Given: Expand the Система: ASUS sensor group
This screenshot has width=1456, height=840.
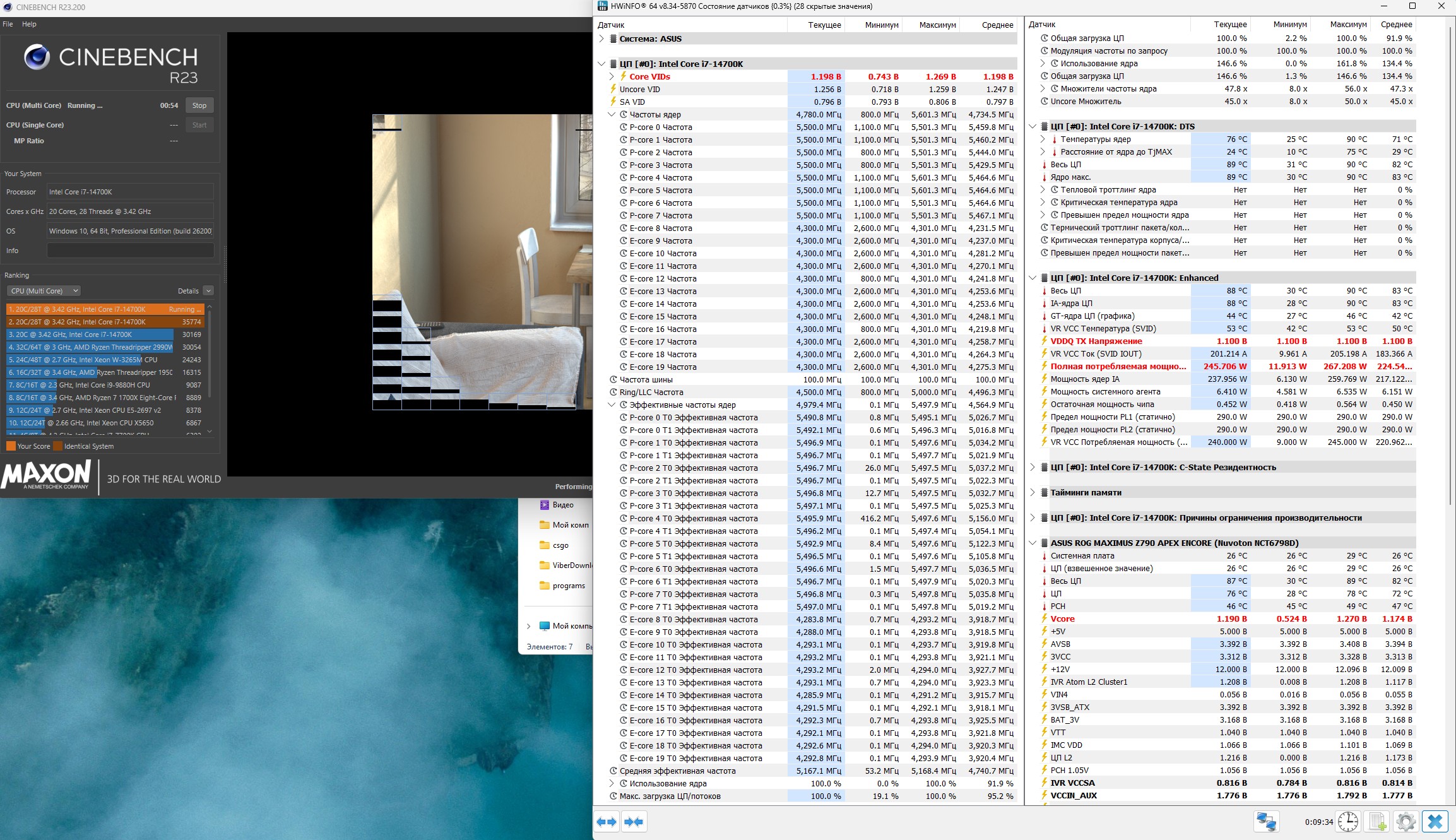Looking at the screenshot, I should point(601,38).
